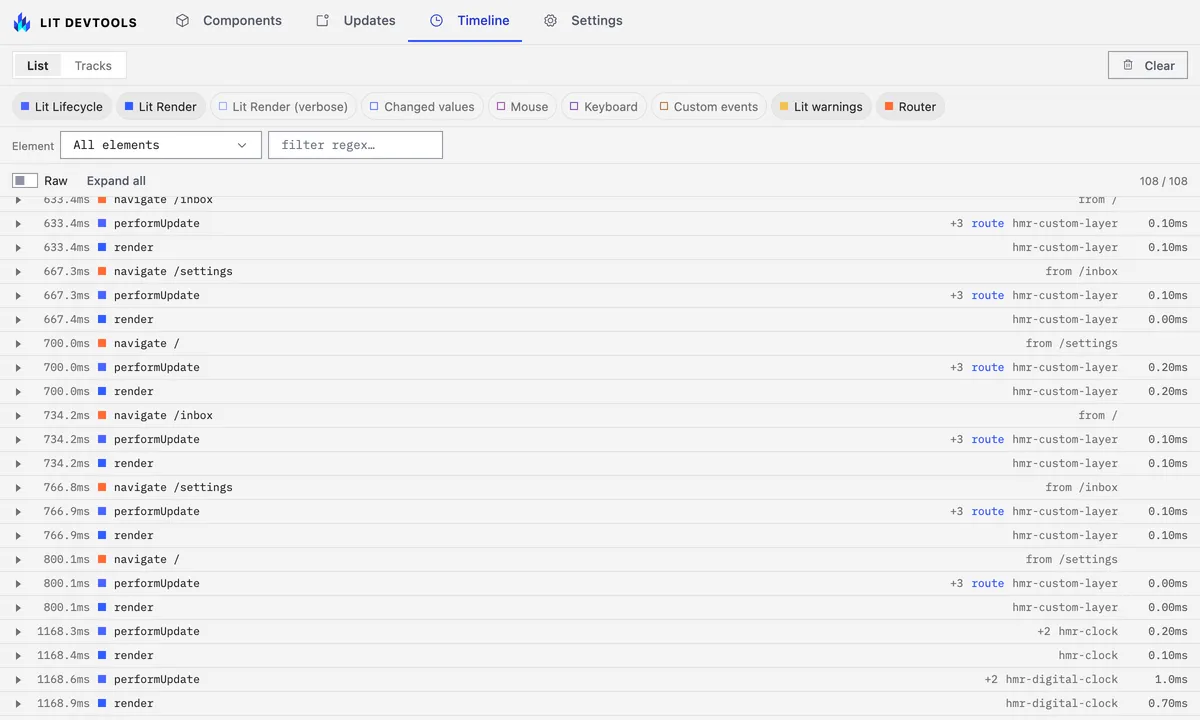Toggle the Router filter
The width and height of the screenshot is (1200, 720).
[x=910, y=106]
